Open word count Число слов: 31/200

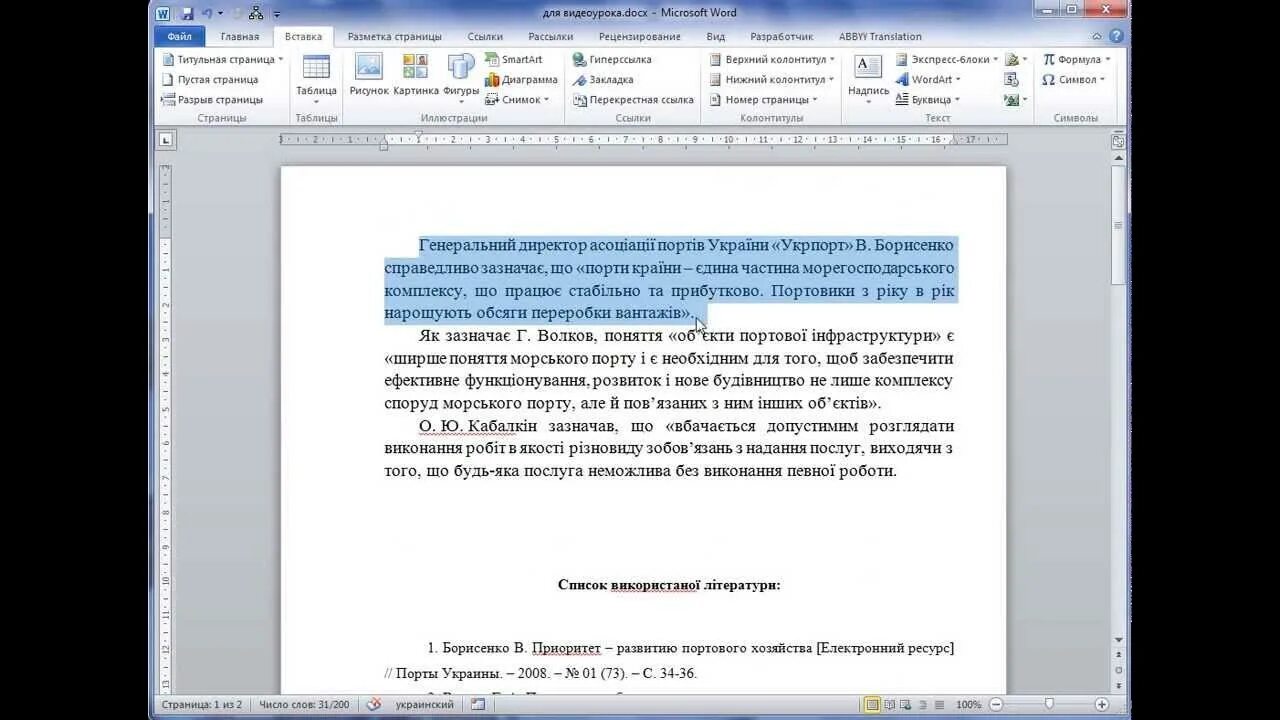304,704
